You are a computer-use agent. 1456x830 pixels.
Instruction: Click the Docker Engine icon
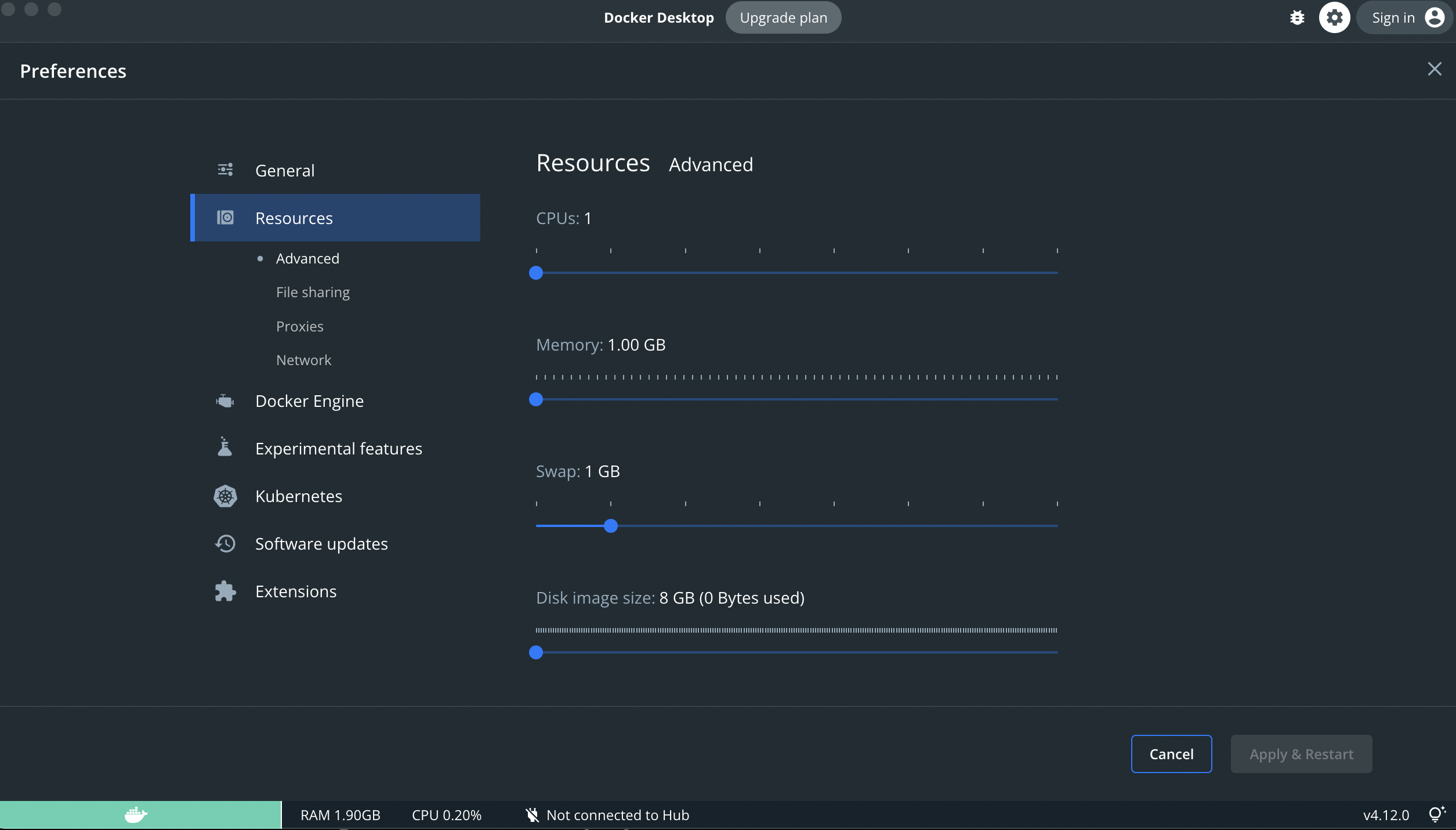[225, 401]
